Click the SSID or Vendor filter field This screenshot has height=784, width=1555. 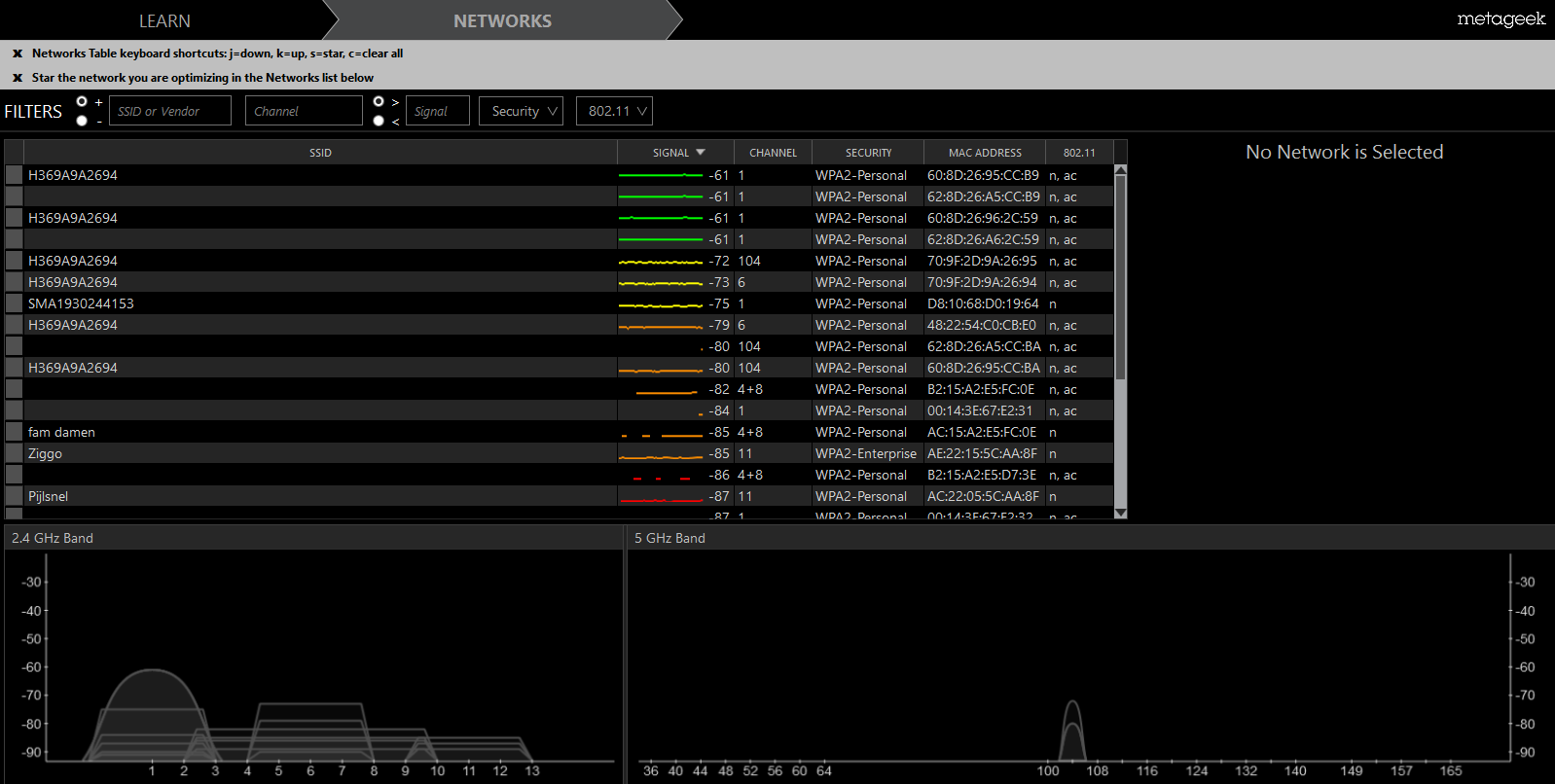tap(169, 111)
